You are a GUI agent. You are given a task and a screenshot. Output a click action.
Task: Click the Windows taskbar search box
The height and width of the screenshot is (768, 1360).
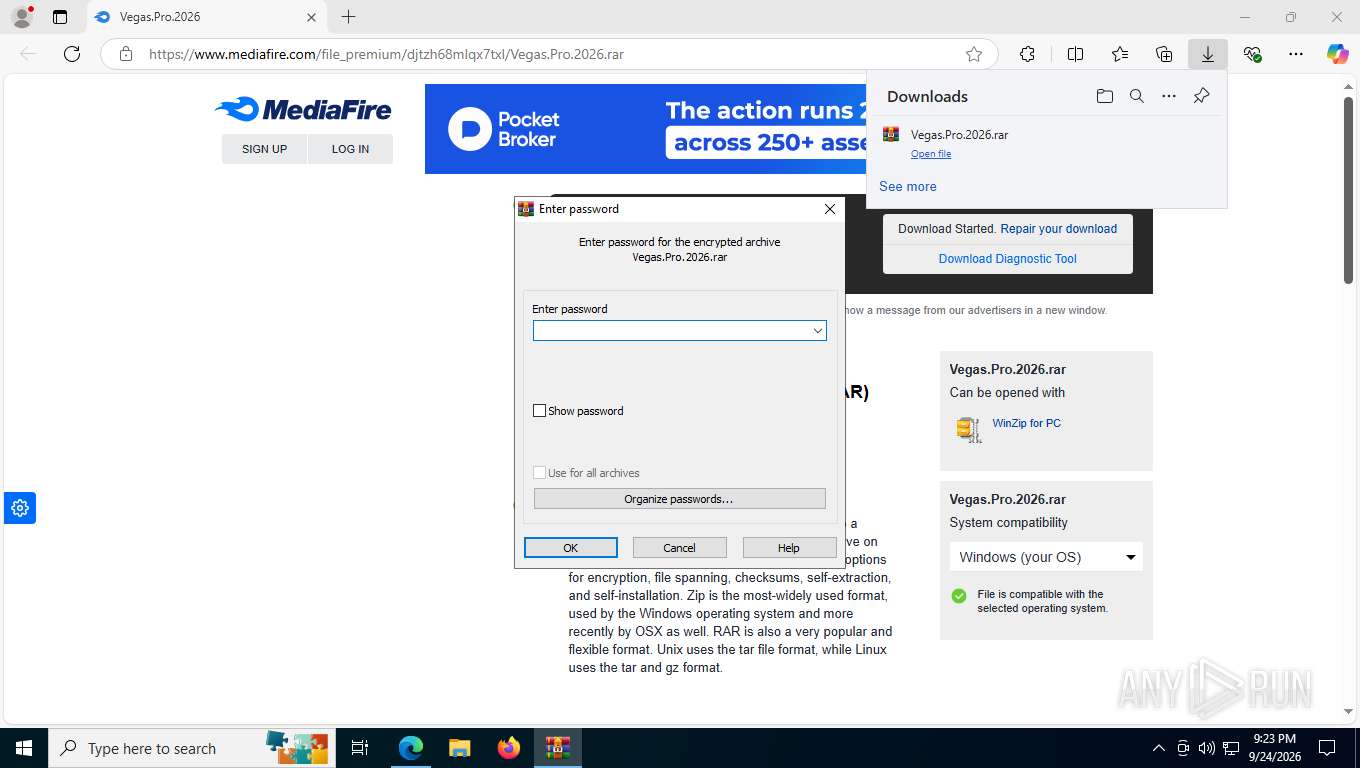pos(190,748)
